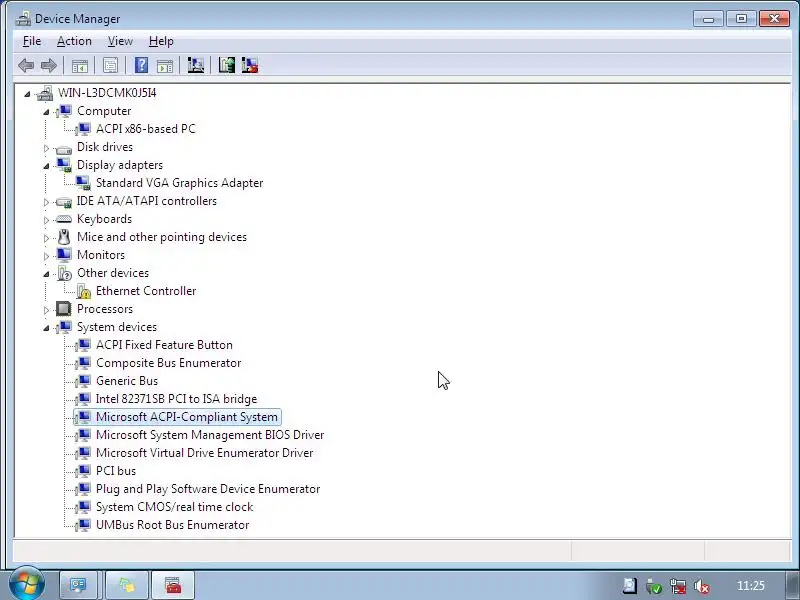Expand the Processors category
The width and height of the screenshot is (800, 600).
[x=46, y=310]
